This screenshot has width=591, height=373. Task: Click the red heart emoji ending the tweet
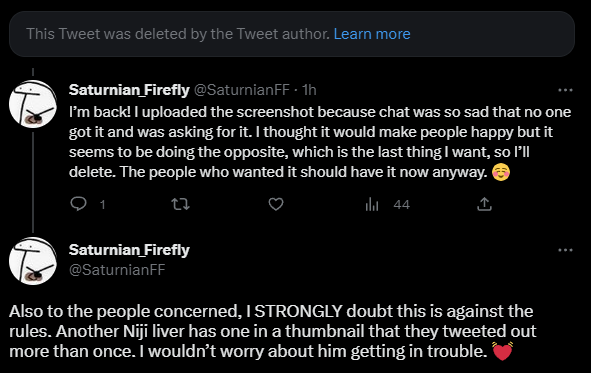(503, 351)
